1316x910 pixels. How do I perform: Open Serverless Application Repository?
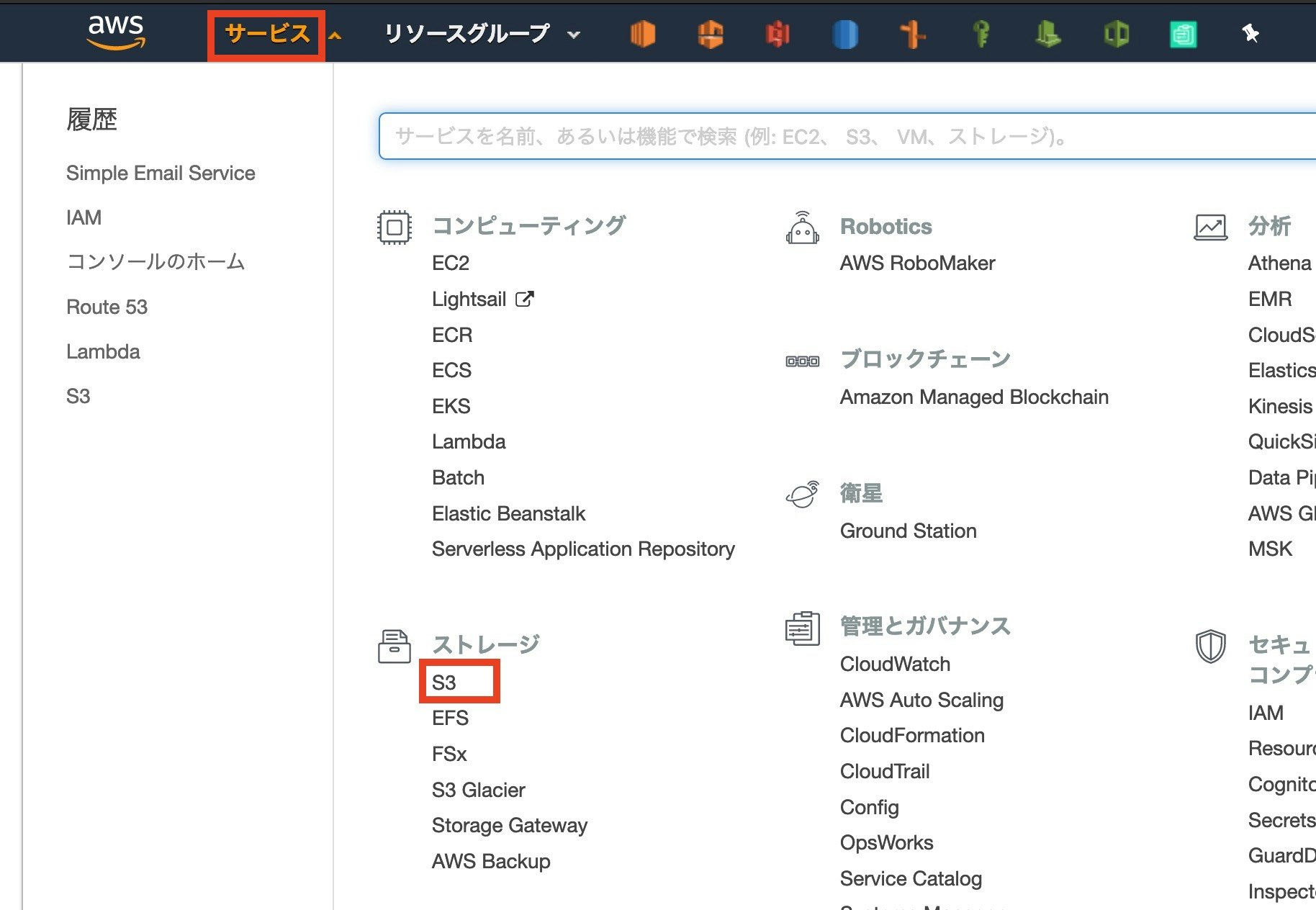click(x=583, y=549)
